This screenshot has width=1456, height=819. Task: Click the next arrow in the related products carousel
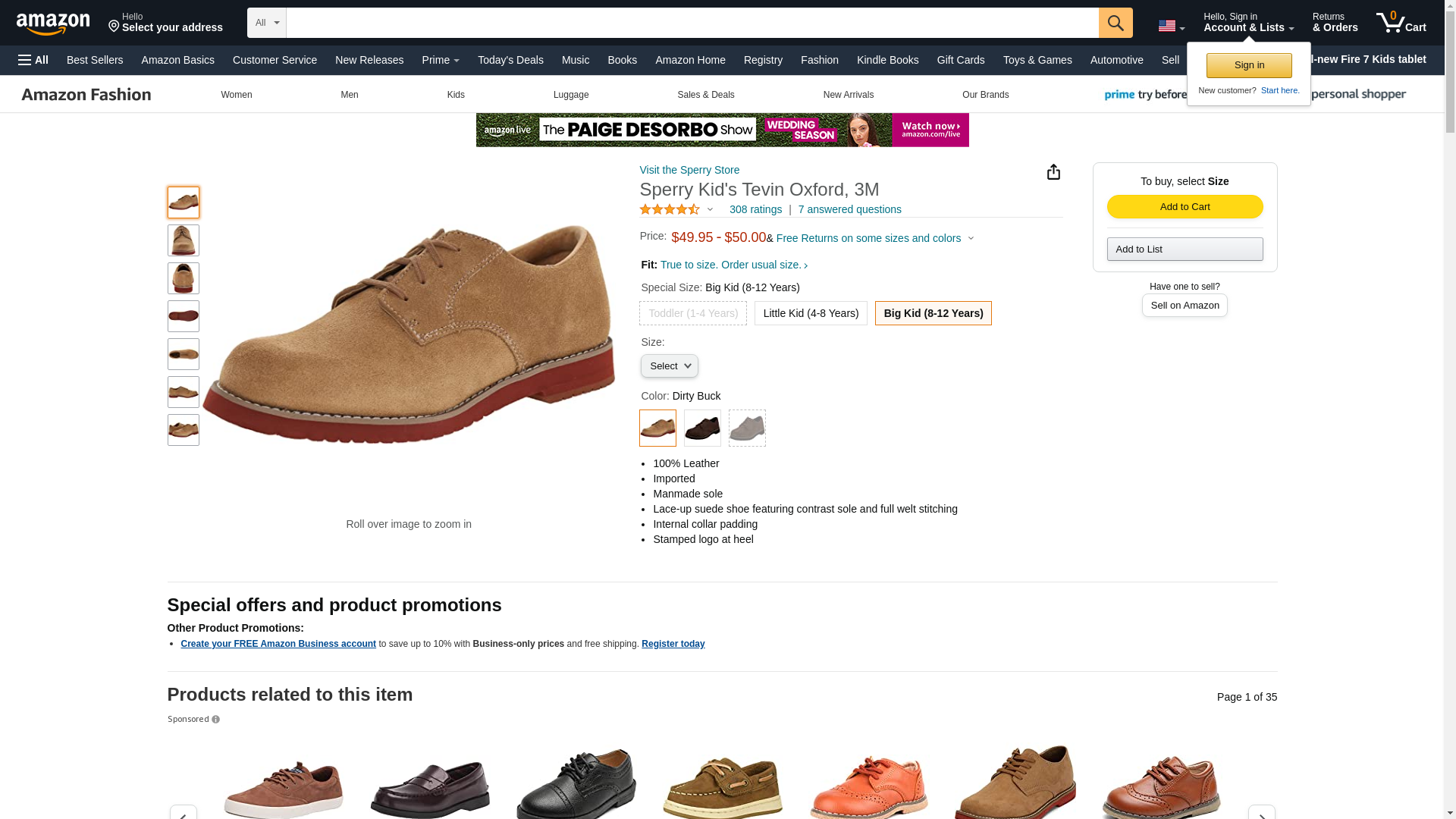(1261, 812)
